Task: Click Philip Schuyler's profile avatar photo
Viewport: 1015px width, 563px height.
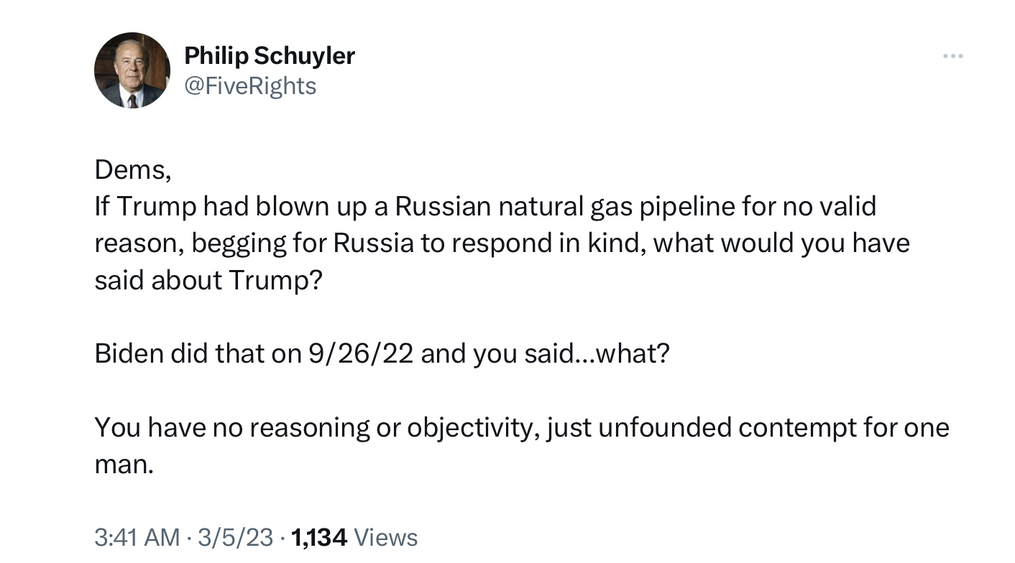Action: (132, 70)
